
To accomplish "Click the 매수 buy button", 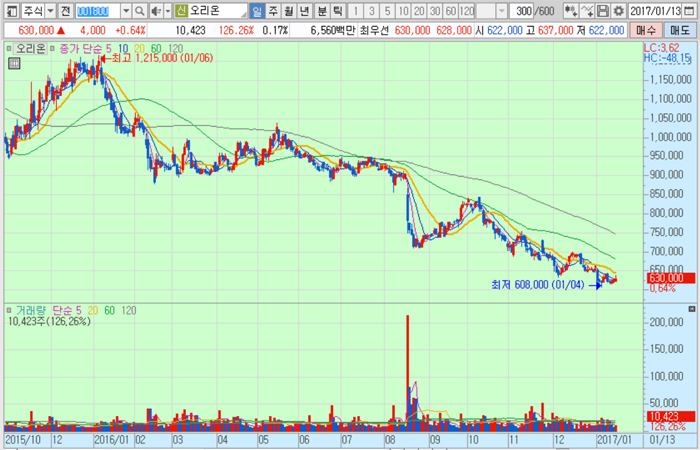I will (x=648, y=30).
